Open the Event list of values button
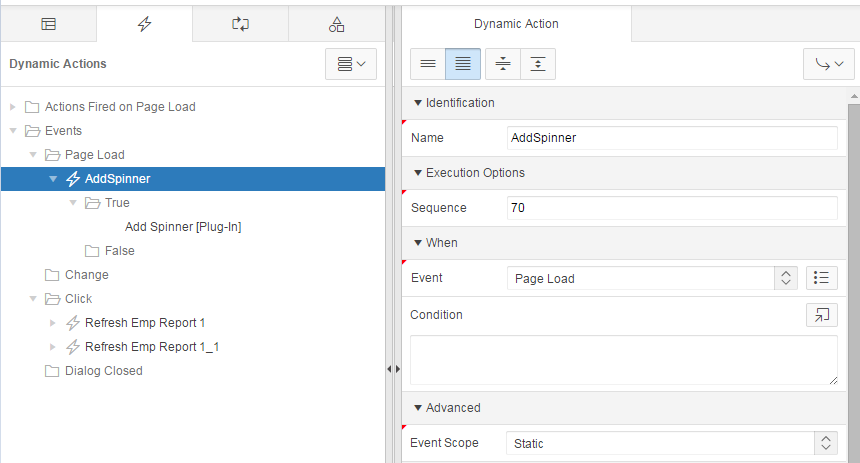 tap(822, 278)
